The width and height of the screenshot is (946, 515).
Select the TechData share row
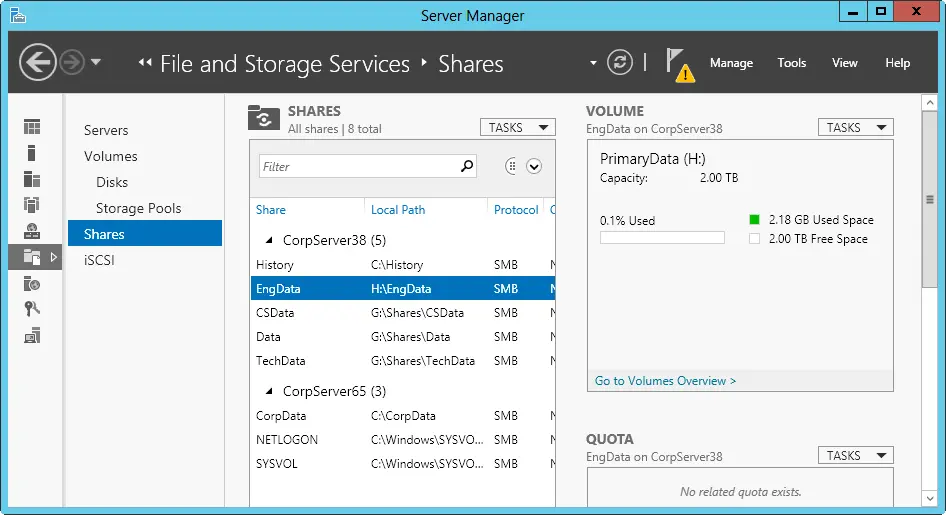click(403, 361)
